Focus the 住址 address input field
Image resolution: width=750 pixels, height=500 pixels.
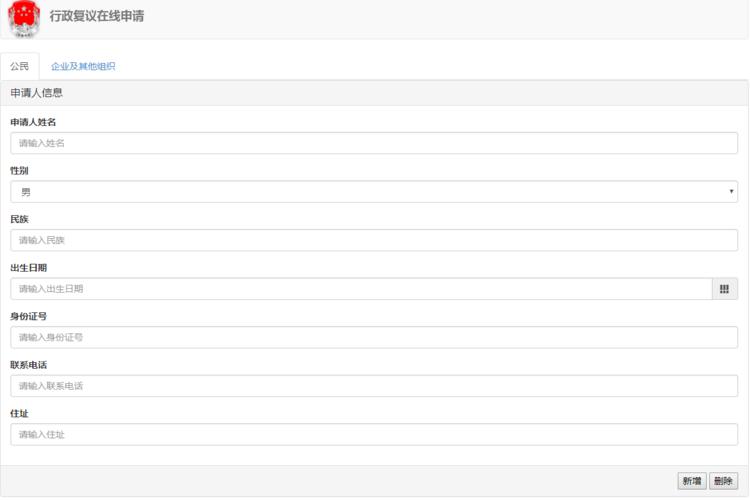(374, 434)
